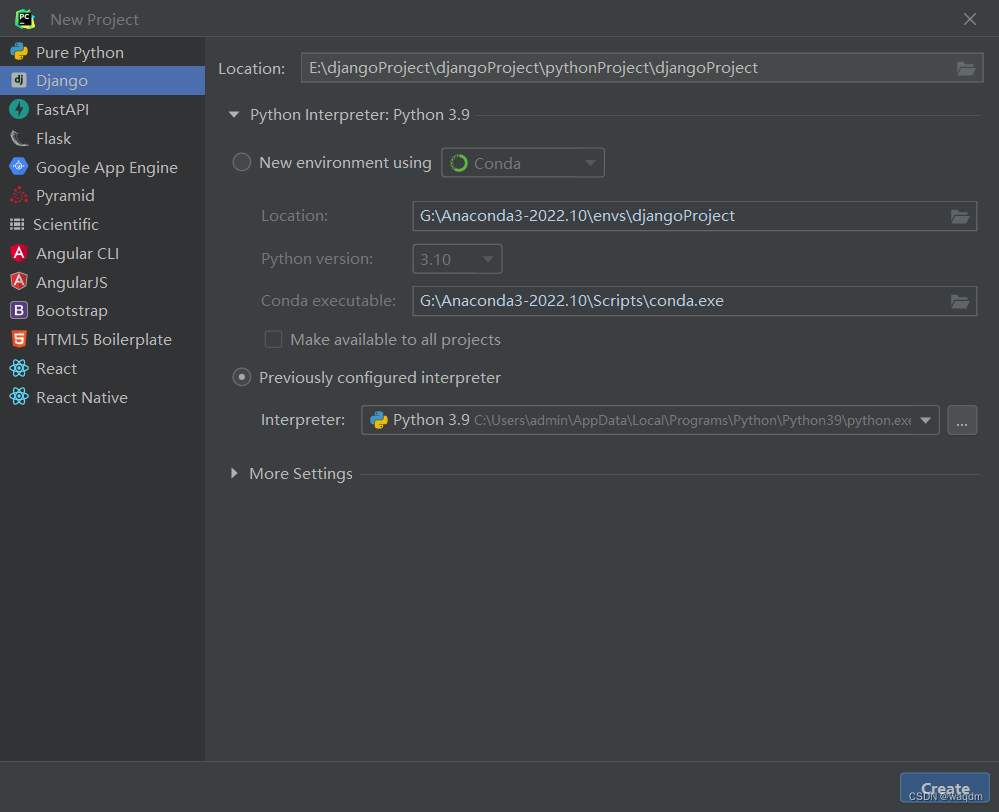Select Pure Python project type

click(103, 52)
